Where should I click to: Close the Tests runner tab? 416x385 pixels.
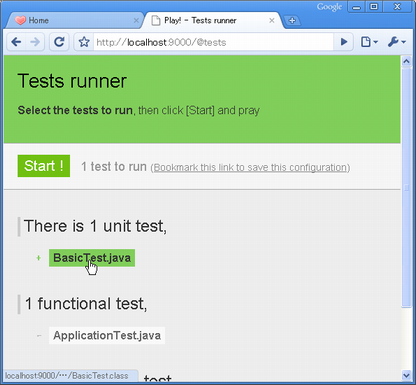tap(272, 21)
